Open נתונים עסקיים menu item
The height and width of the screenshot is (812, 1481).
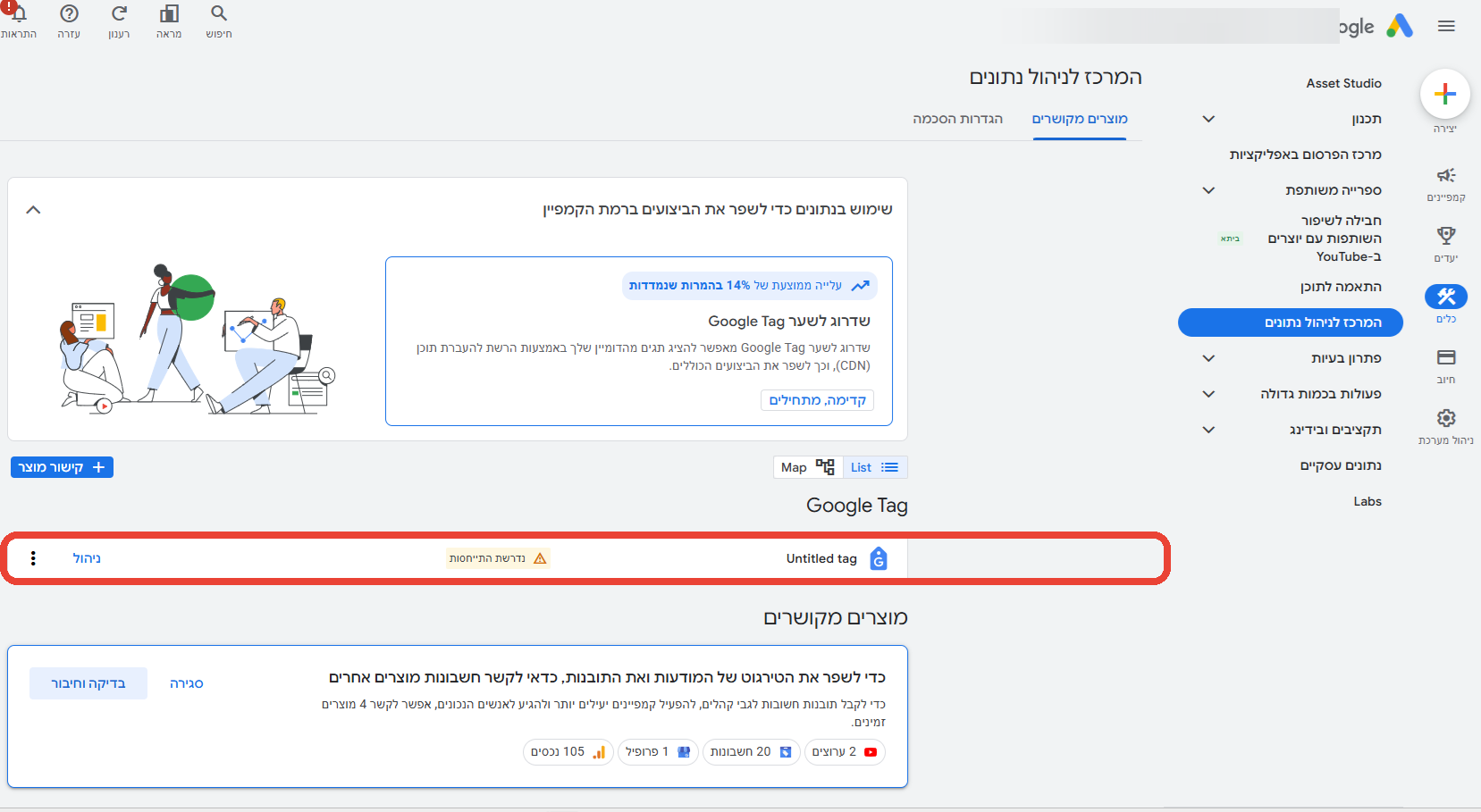click(x=1341, y=465)
